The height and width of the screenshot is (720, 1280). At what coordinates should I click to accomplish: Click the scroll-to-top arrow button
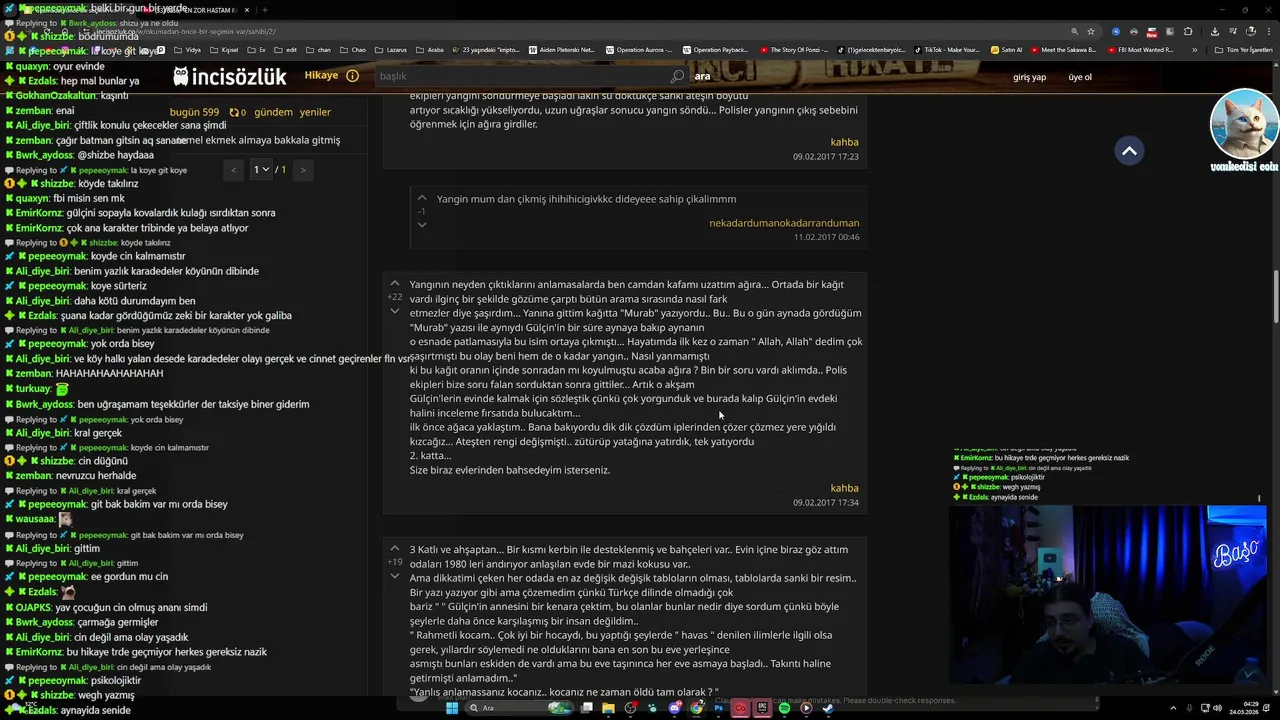[x=1129, y=151]
